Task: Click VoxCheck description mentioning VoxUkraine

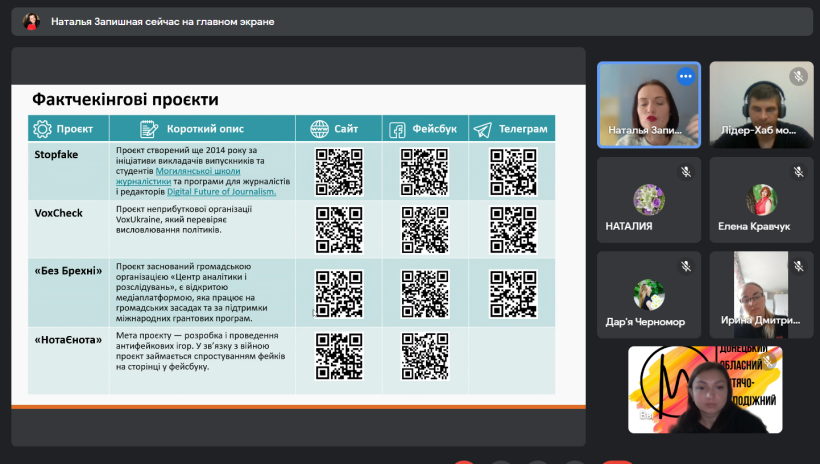Action: point(184,219)
